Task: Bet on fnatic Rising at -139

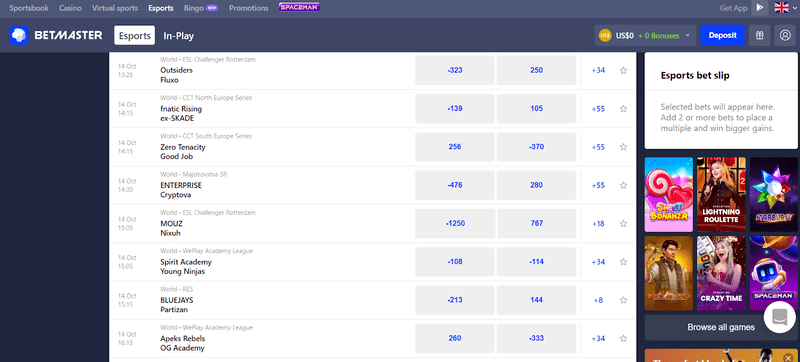Action: point(455,109)
